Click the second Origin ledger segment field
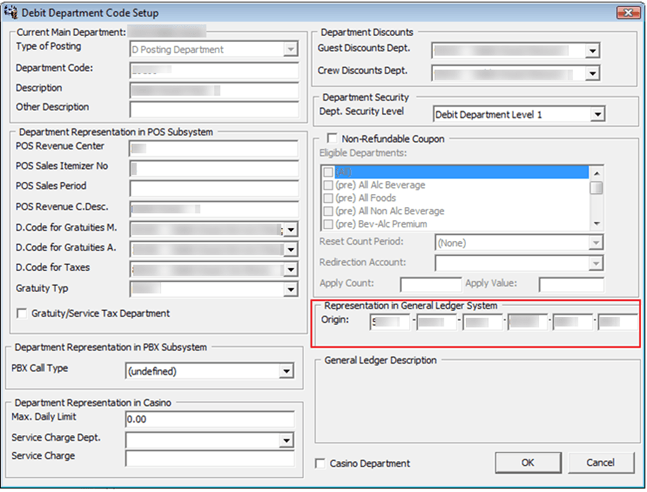The width and height of the screenshot is (647, 492). tap(436, 322)
